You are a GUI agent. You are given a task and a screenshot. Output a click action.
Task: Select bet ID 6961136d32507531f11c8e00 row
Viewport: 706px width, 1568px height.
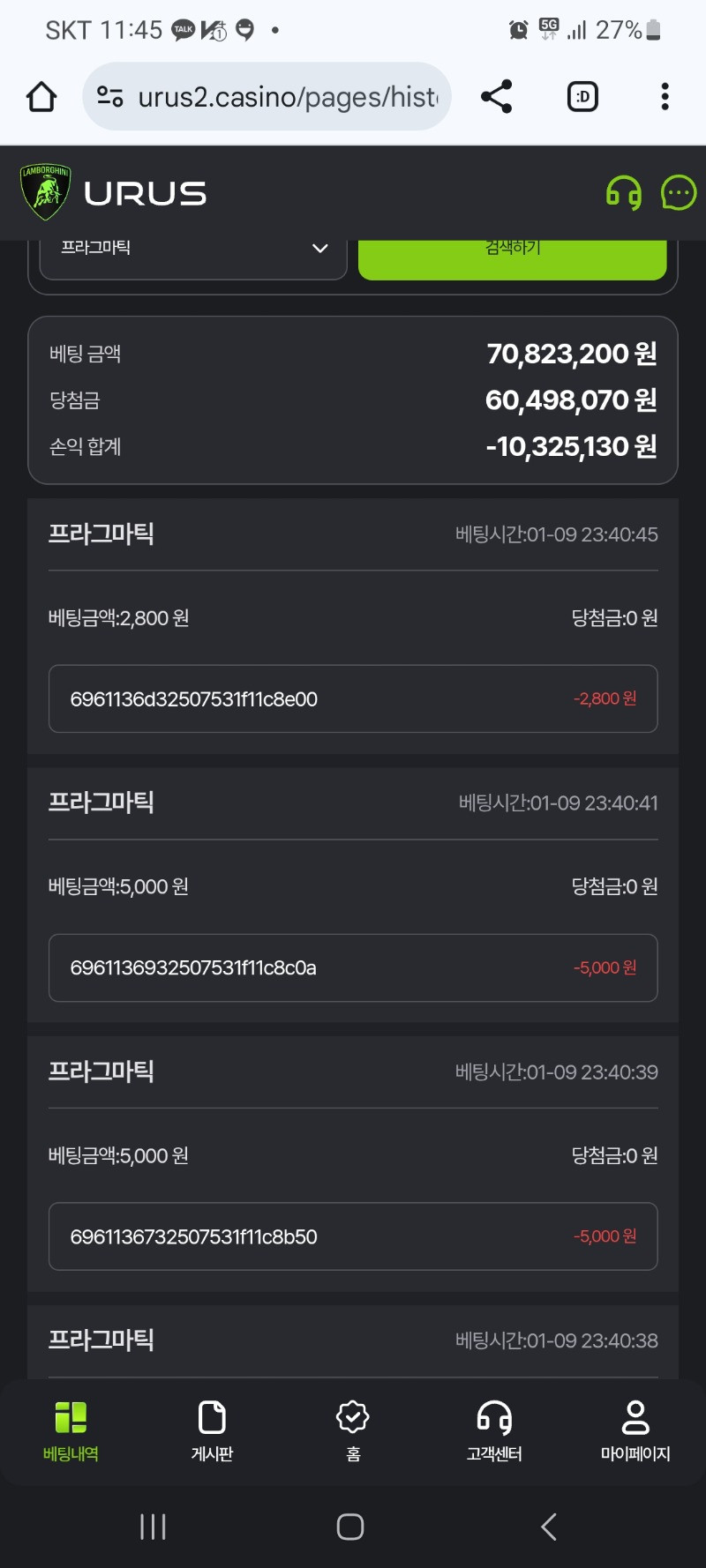[353, 698]
